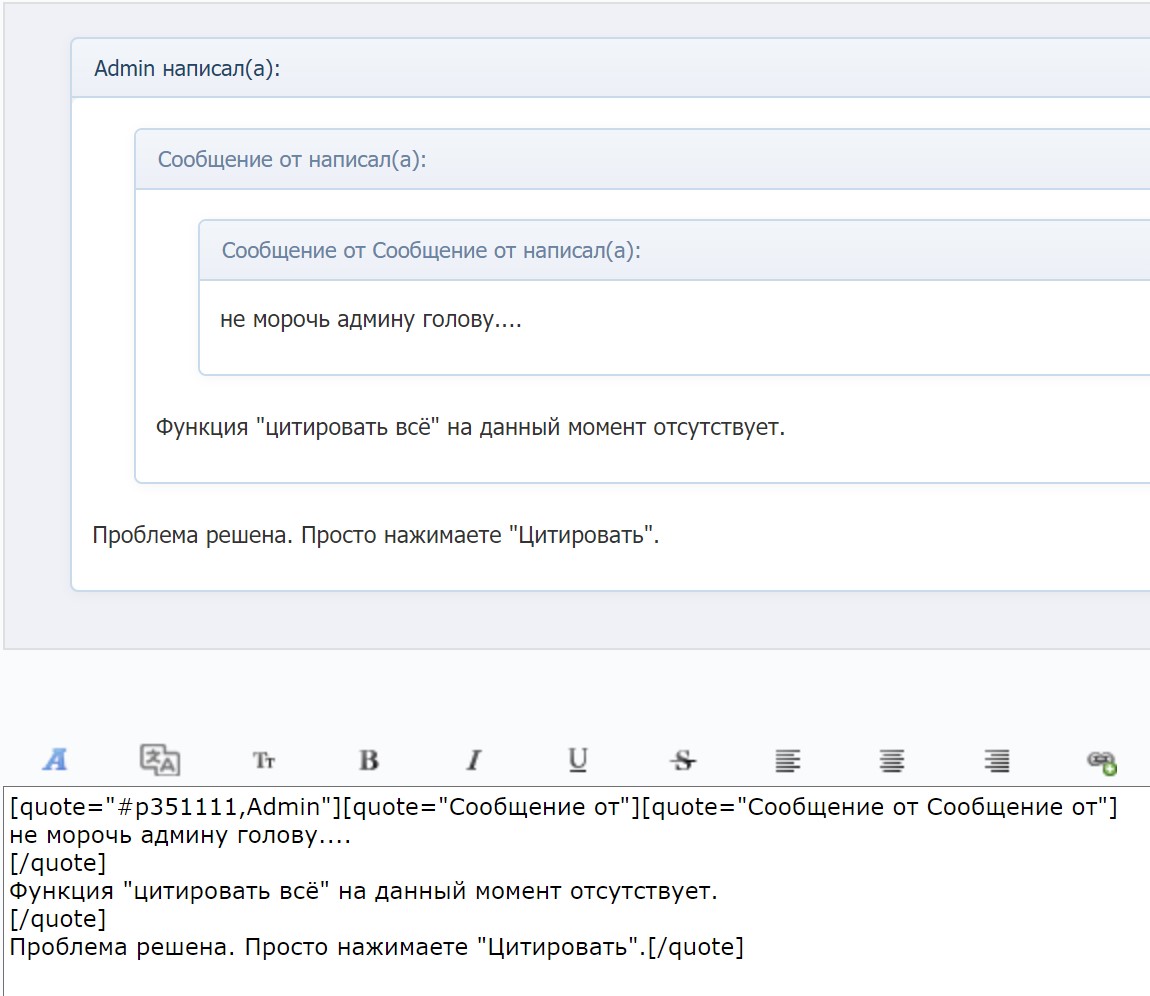Center align the text
1150x996 pixels.
click(x=892, y=761)
